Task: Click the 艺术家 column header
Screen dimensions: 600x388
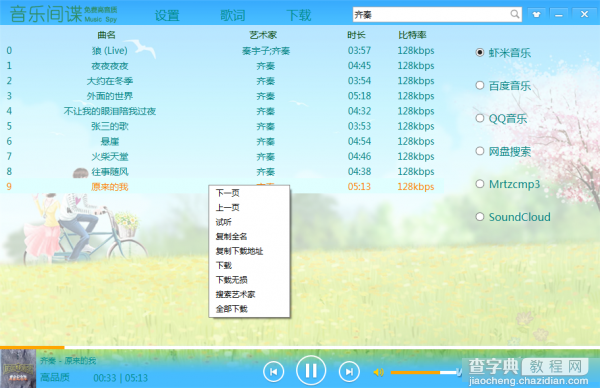Action: pos(263,35)
